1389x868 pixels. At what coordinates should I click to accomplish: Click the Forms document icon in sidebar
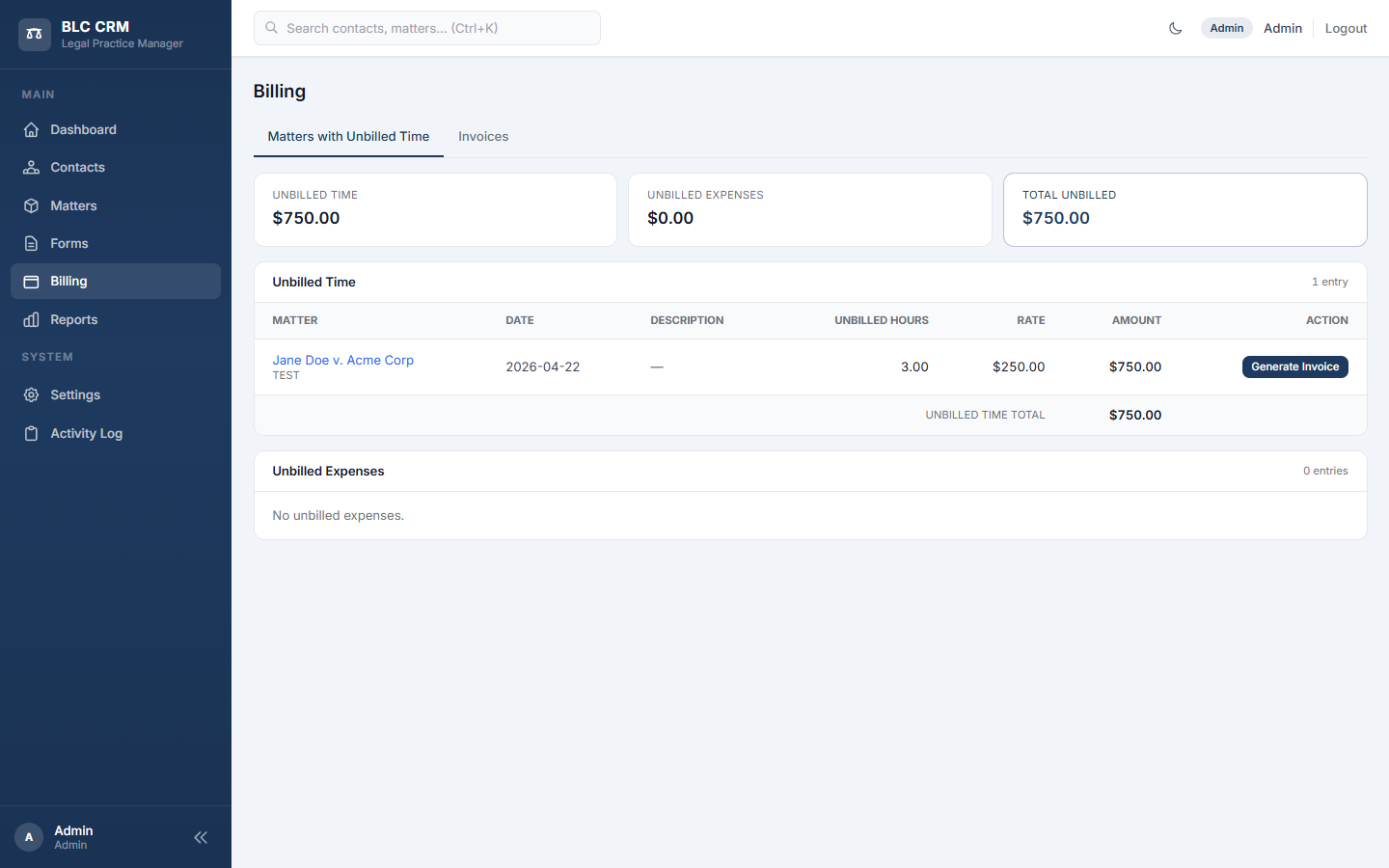point(31,244)
